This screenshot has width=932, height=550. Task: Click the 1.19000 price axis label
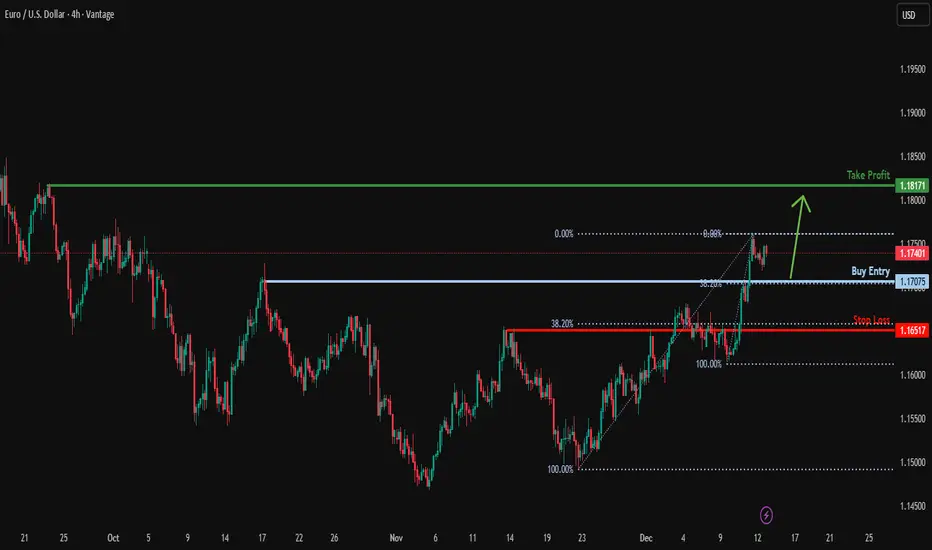coord(912,112)
